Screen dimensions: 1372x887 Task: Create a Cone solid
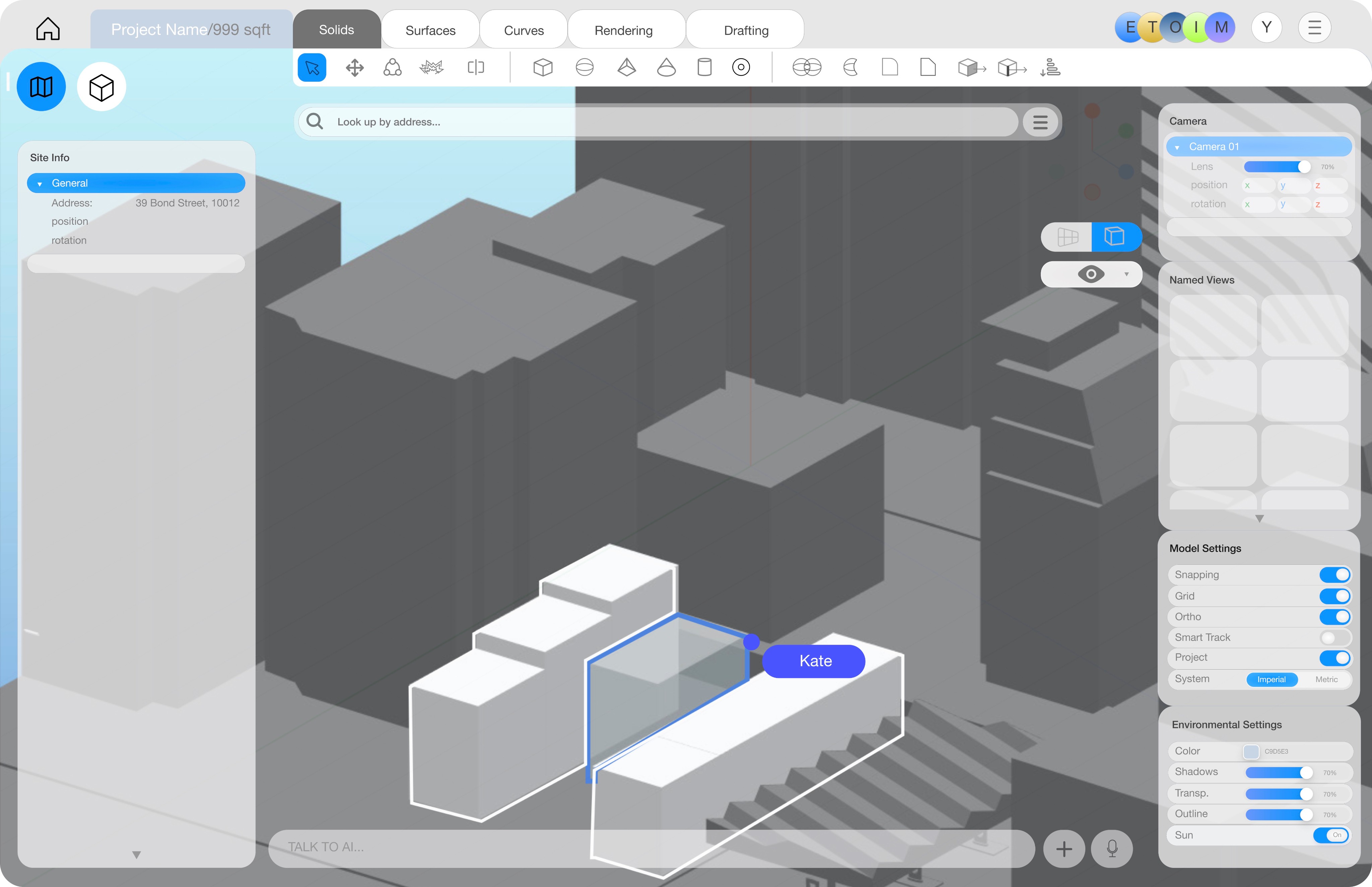[x=667, y=68]
